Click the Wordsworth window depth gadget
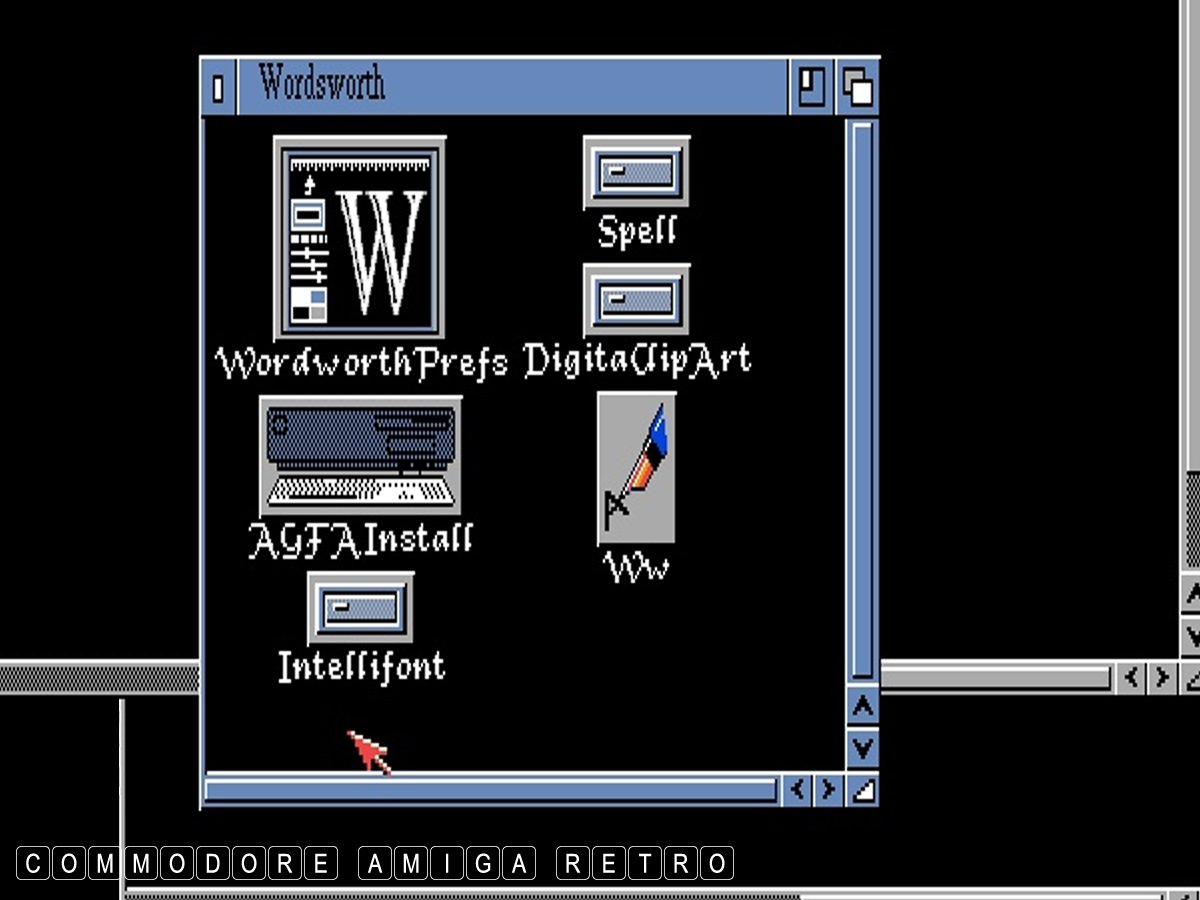 pos(857,88)
